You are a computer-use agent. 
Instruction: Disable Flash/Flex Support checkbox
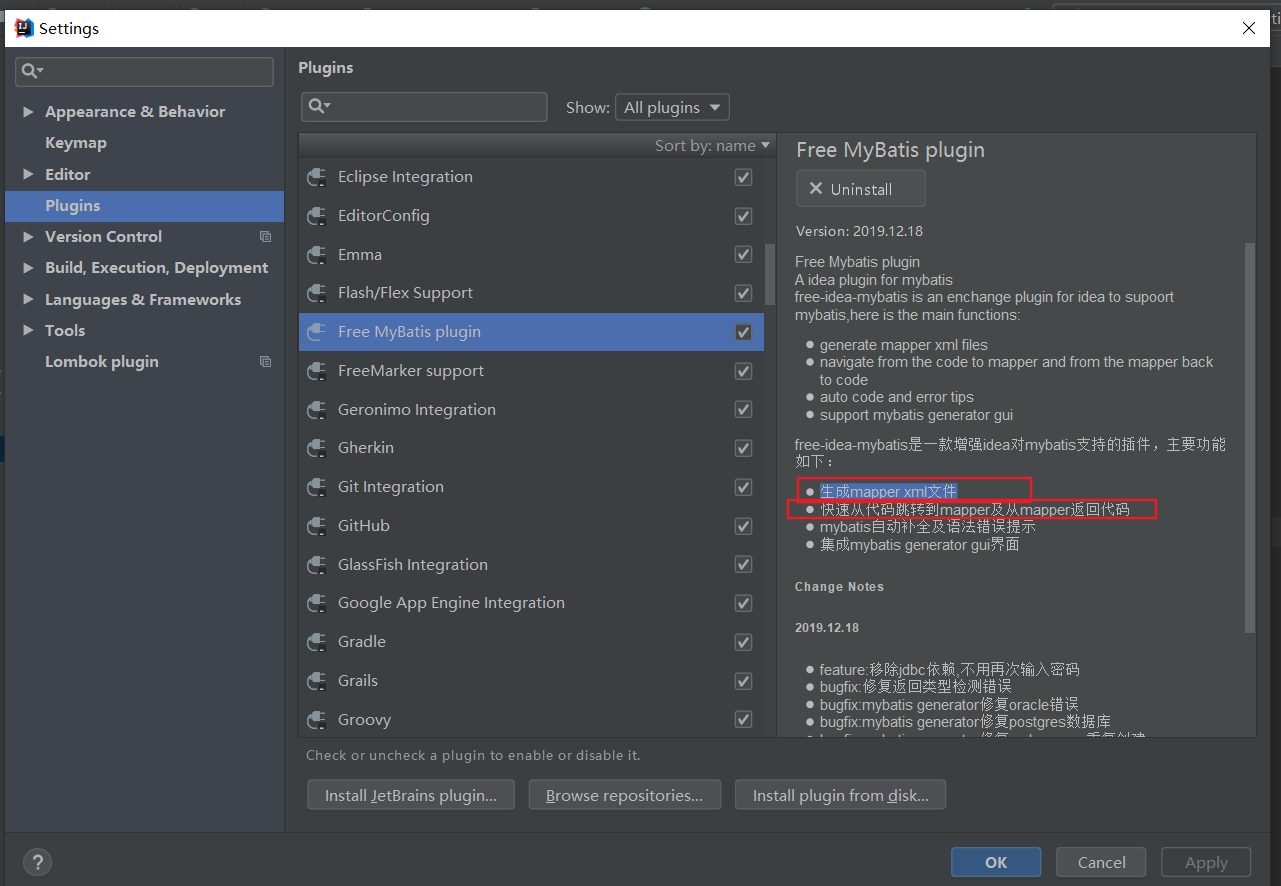[743, 293]
